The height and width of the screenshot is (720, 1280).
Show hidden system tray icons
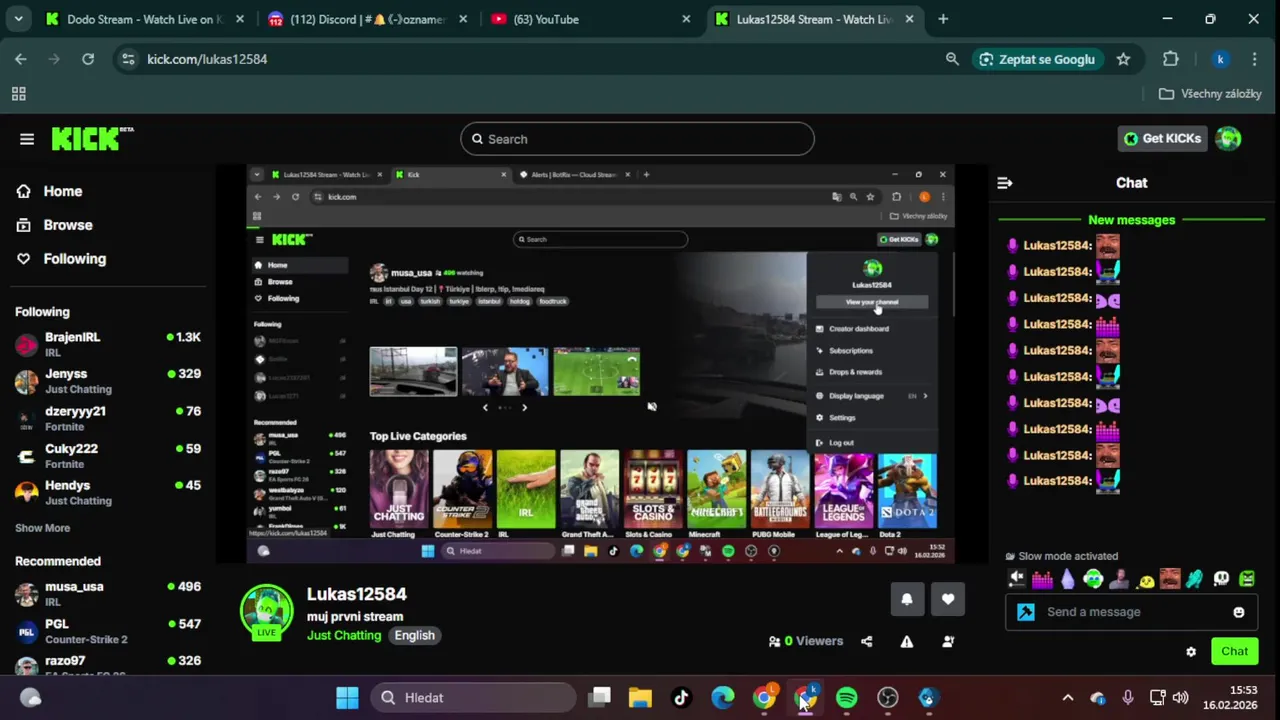pos(1067,698)
